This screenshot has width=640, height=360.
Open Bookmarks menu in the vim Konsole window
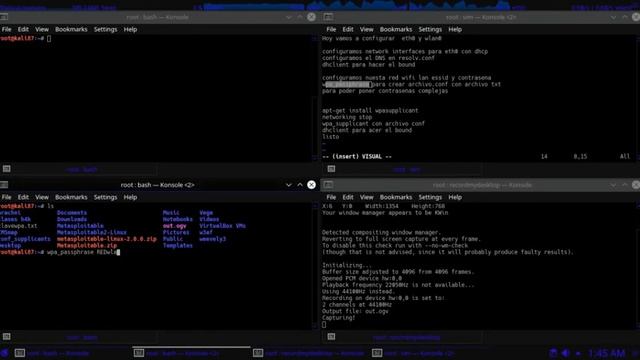point(396,29)
